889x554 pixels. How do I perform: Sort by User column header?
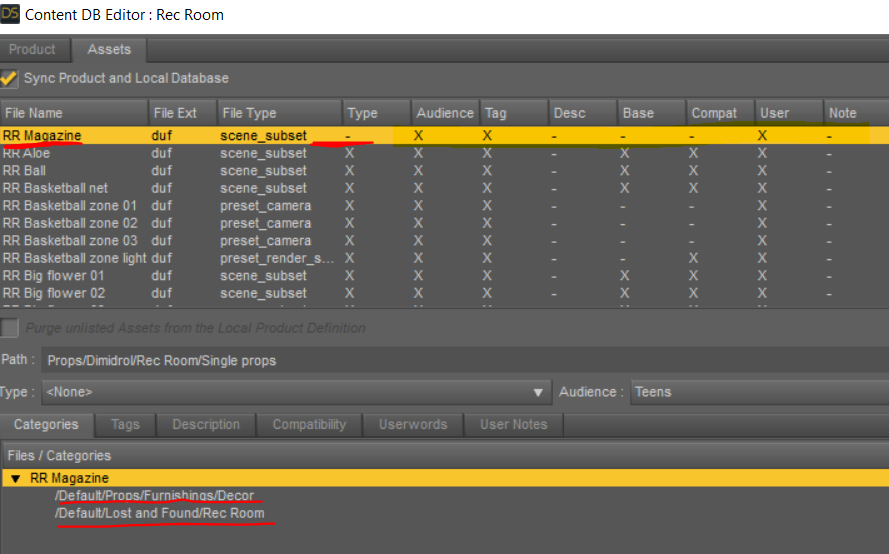point(789,113)
